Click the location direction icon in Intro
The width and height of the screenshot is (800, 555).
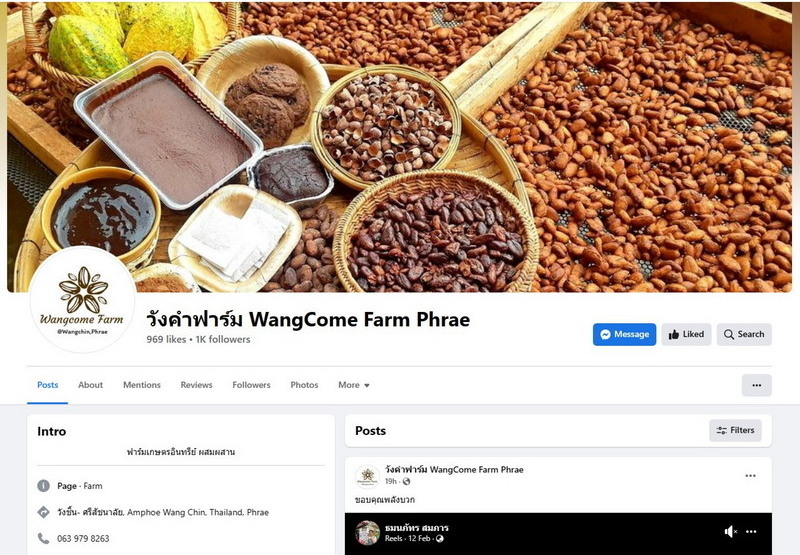click(x=44, y=512)
